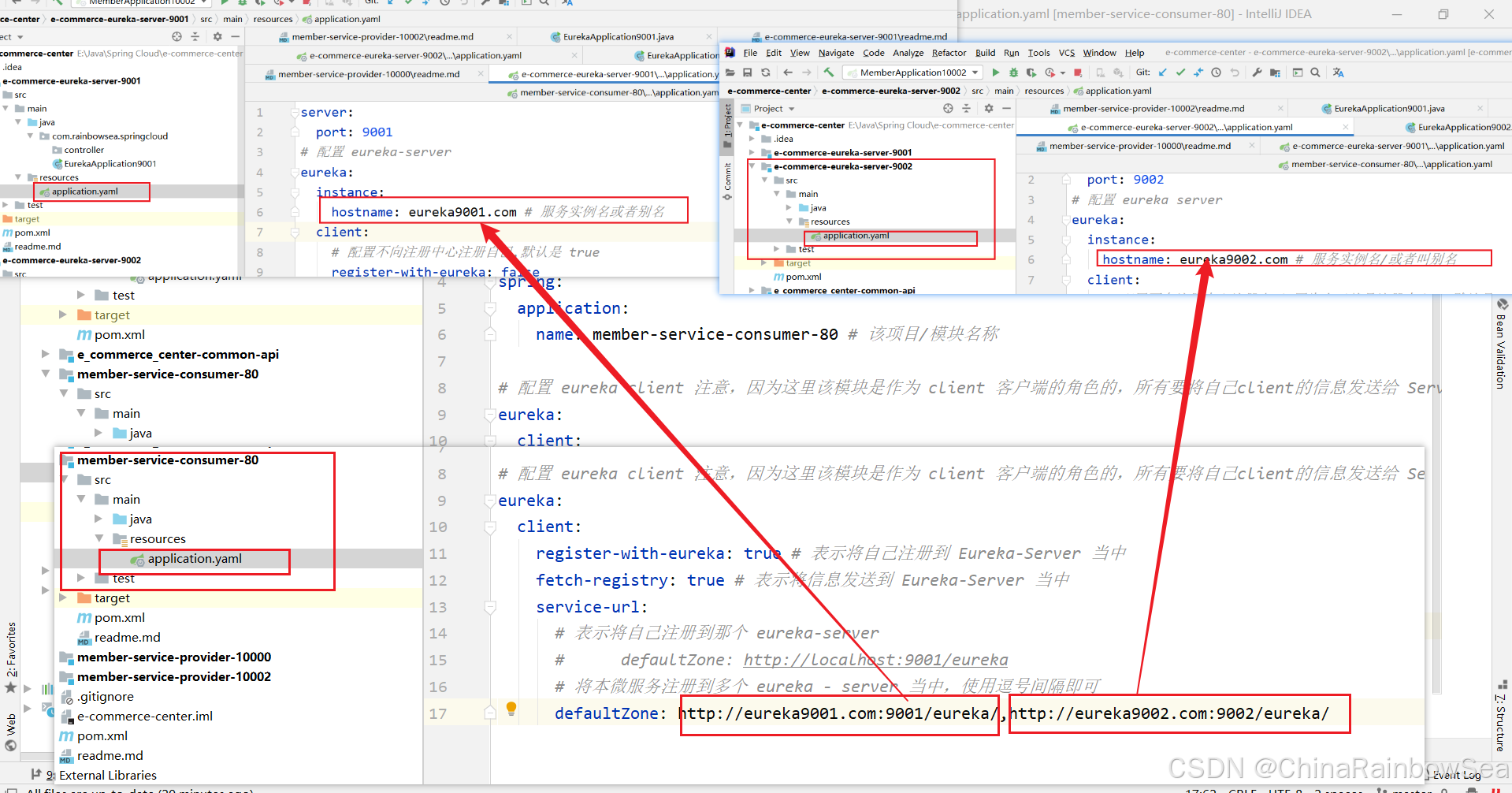Click the Synchronize icon in the right window toolbar
Screen dimensions: 1512x793
[765, 73]
